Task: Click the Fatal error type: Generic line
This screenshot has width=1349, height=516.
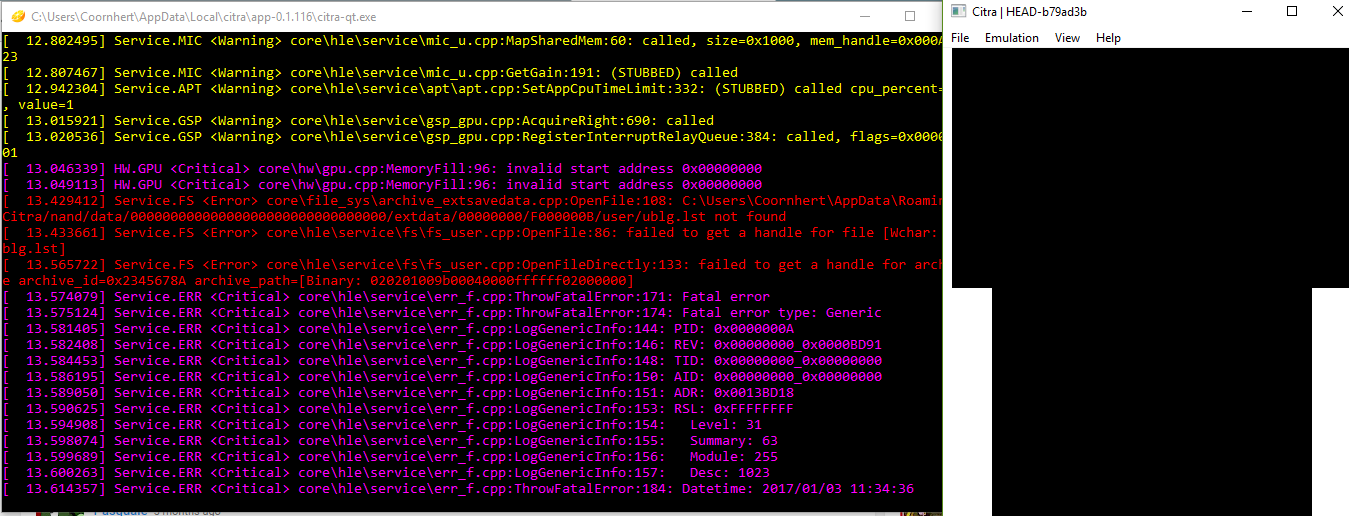Action: pyautogui.click(x=442, y=313)
